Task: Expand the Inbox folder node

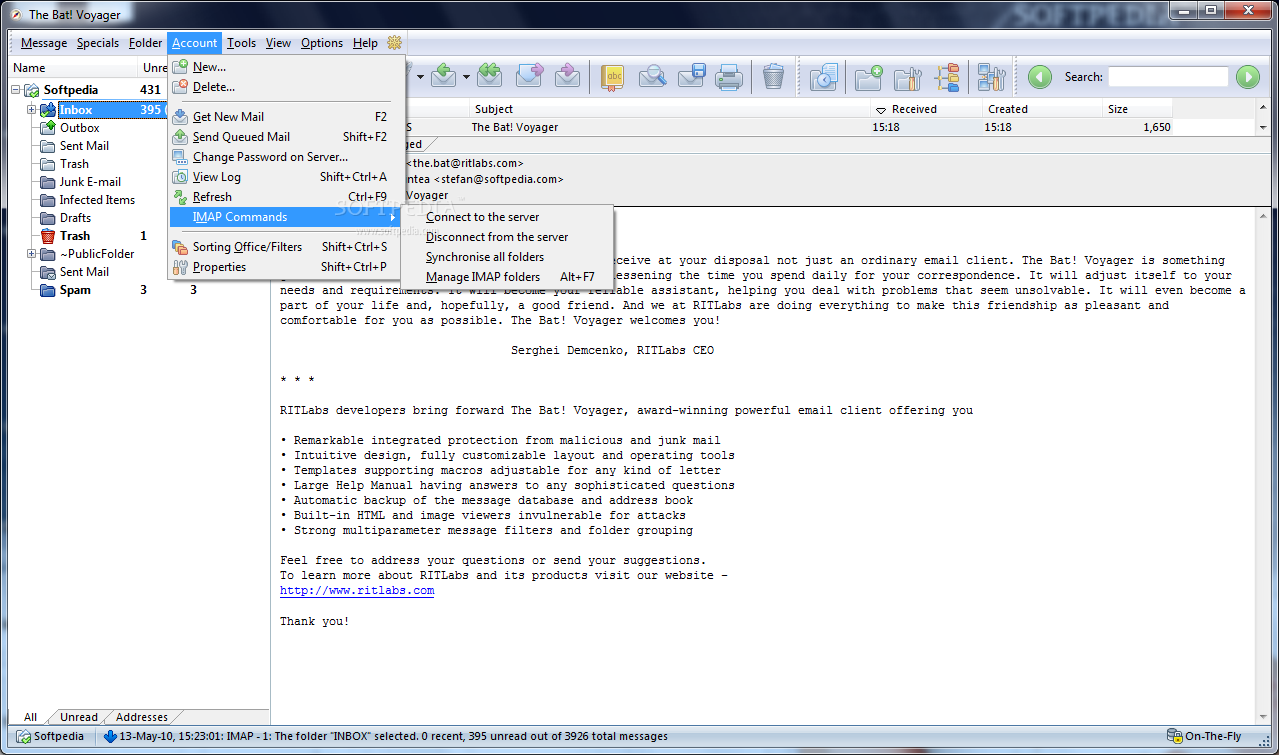Action: pyautogui.click(x=31, y=110)
